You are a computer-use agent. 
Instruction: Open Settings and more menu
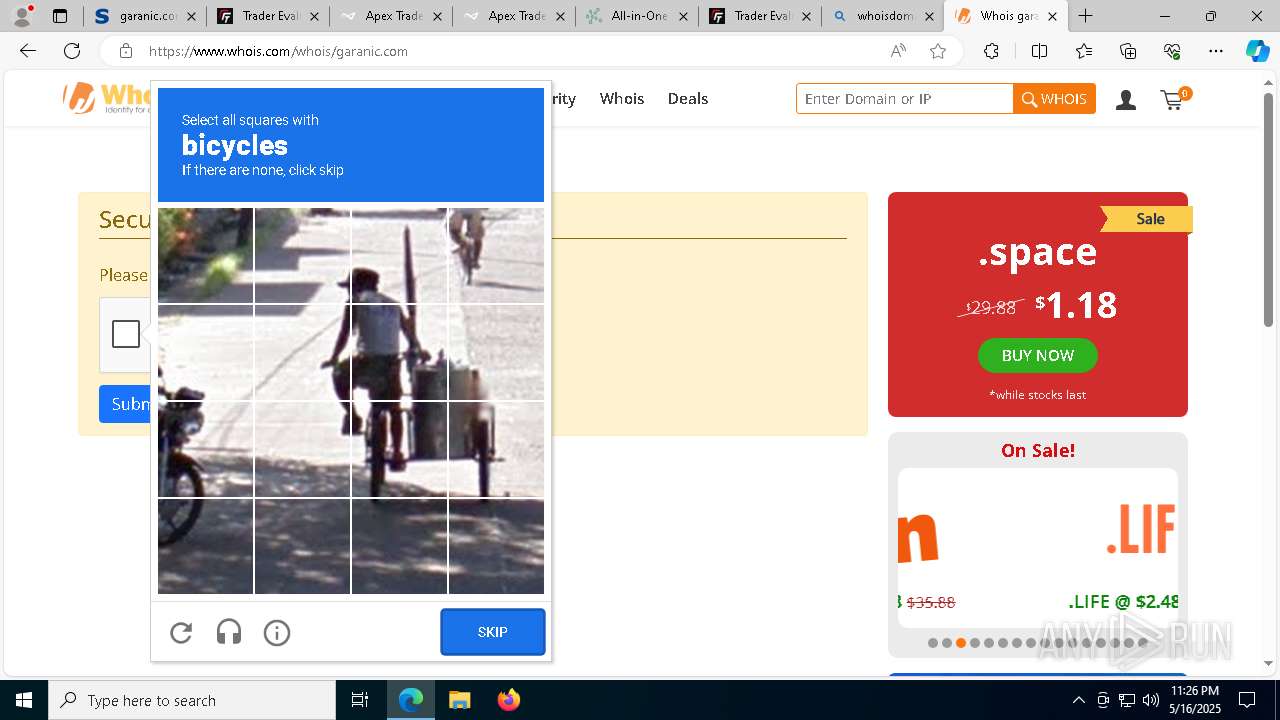pos(1216,51)
